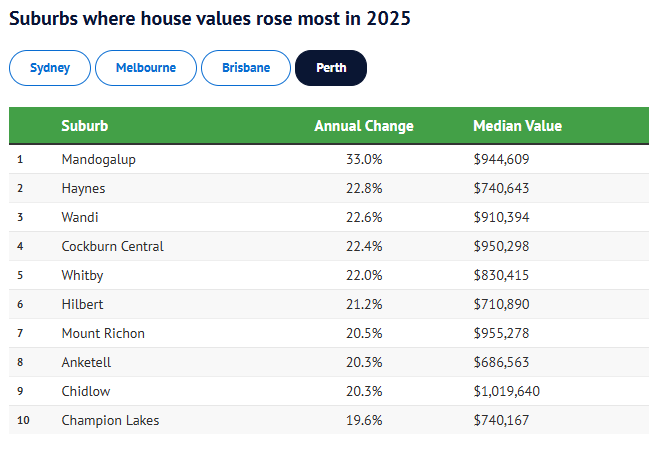Click Mount Richon in the list

pyautogui.click(x=102, y=333)
